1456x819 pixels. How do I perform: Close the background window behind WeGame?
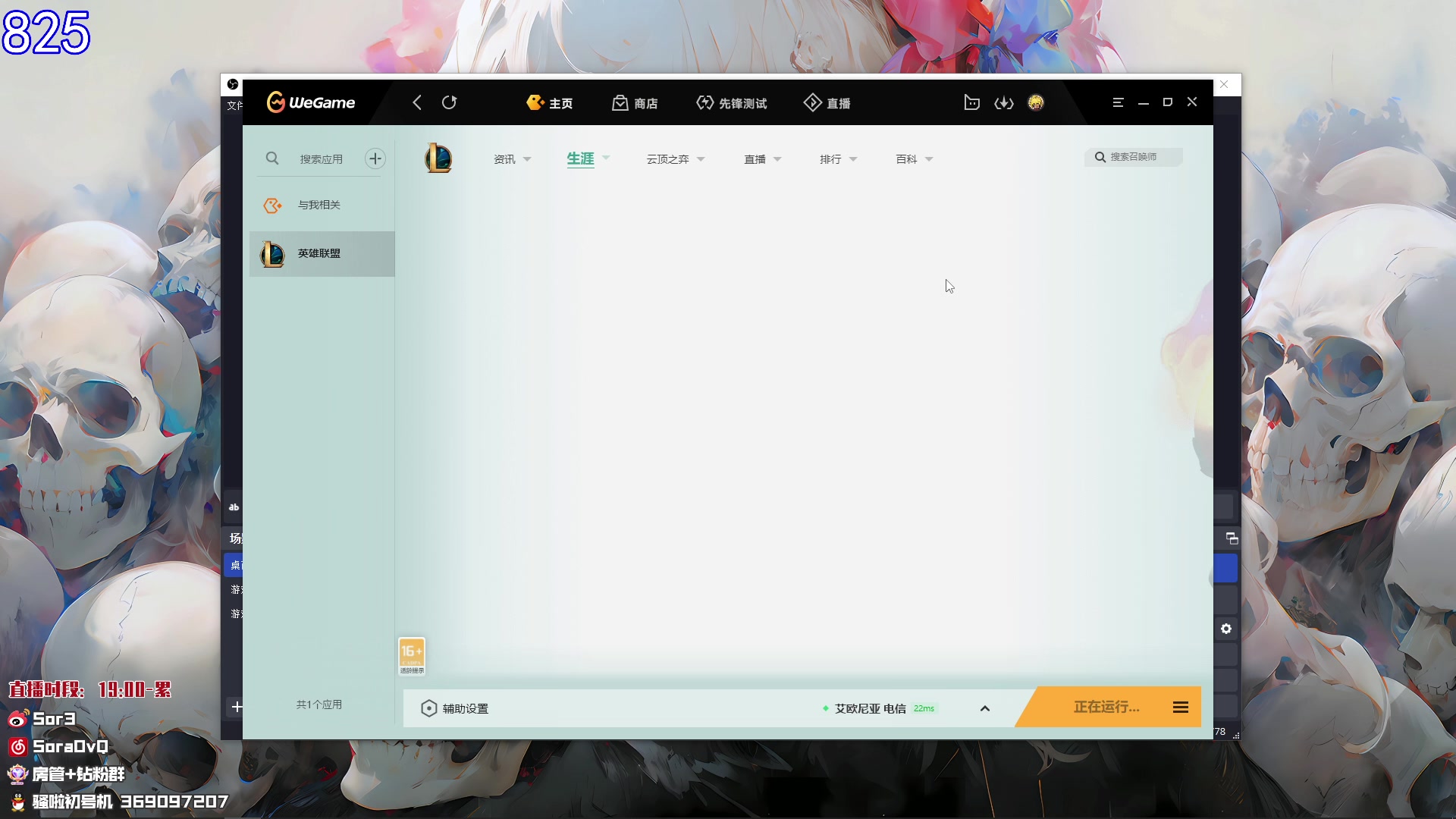1224,84
